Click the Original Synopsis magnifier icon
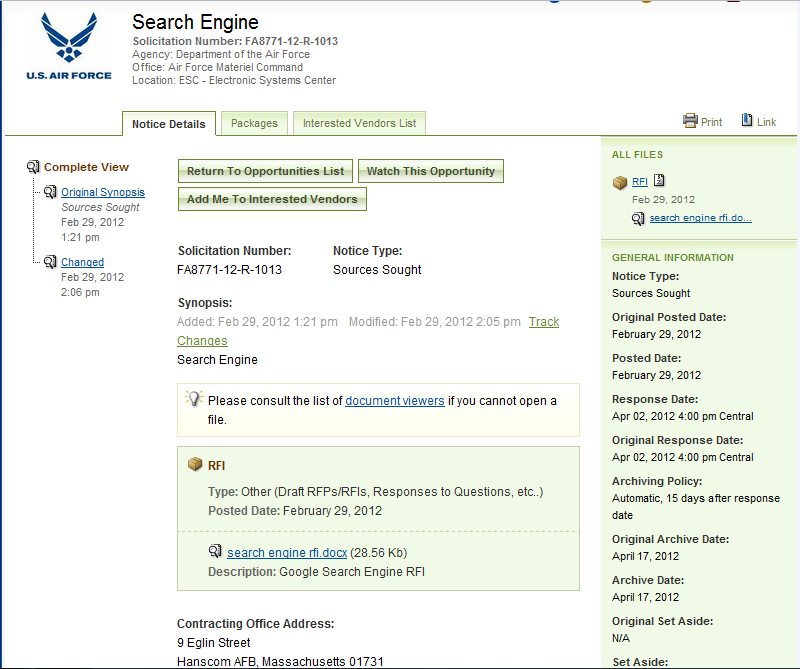800x669 pixels. pyautogui.click(x=50, y=192)
